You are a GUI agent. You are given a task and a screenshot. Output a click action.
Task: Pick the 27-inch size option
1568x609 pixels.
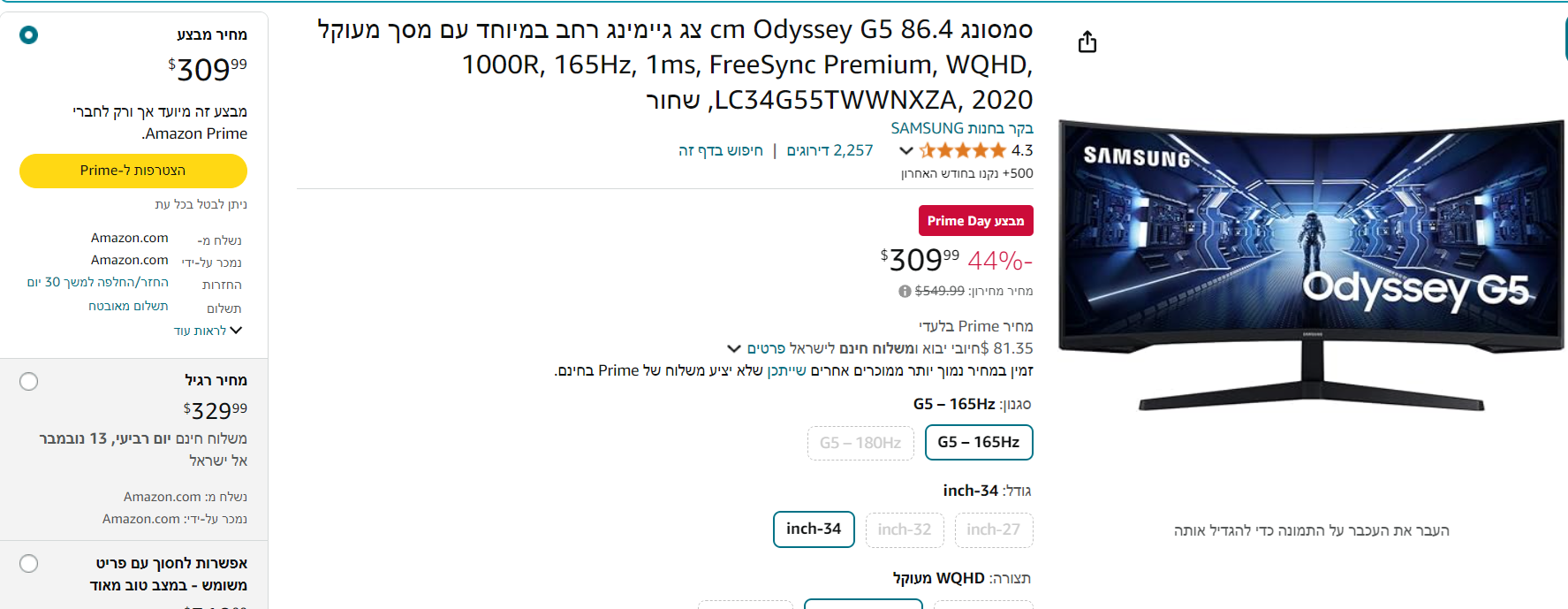pyautogui.click(x=993, y=529)
